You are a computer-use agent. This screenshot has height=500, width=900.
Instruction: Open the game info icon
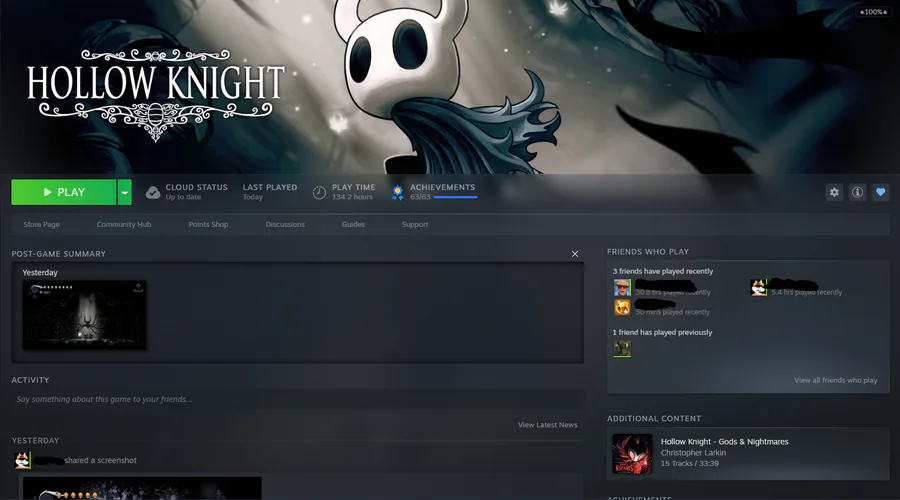click(857, 192)
